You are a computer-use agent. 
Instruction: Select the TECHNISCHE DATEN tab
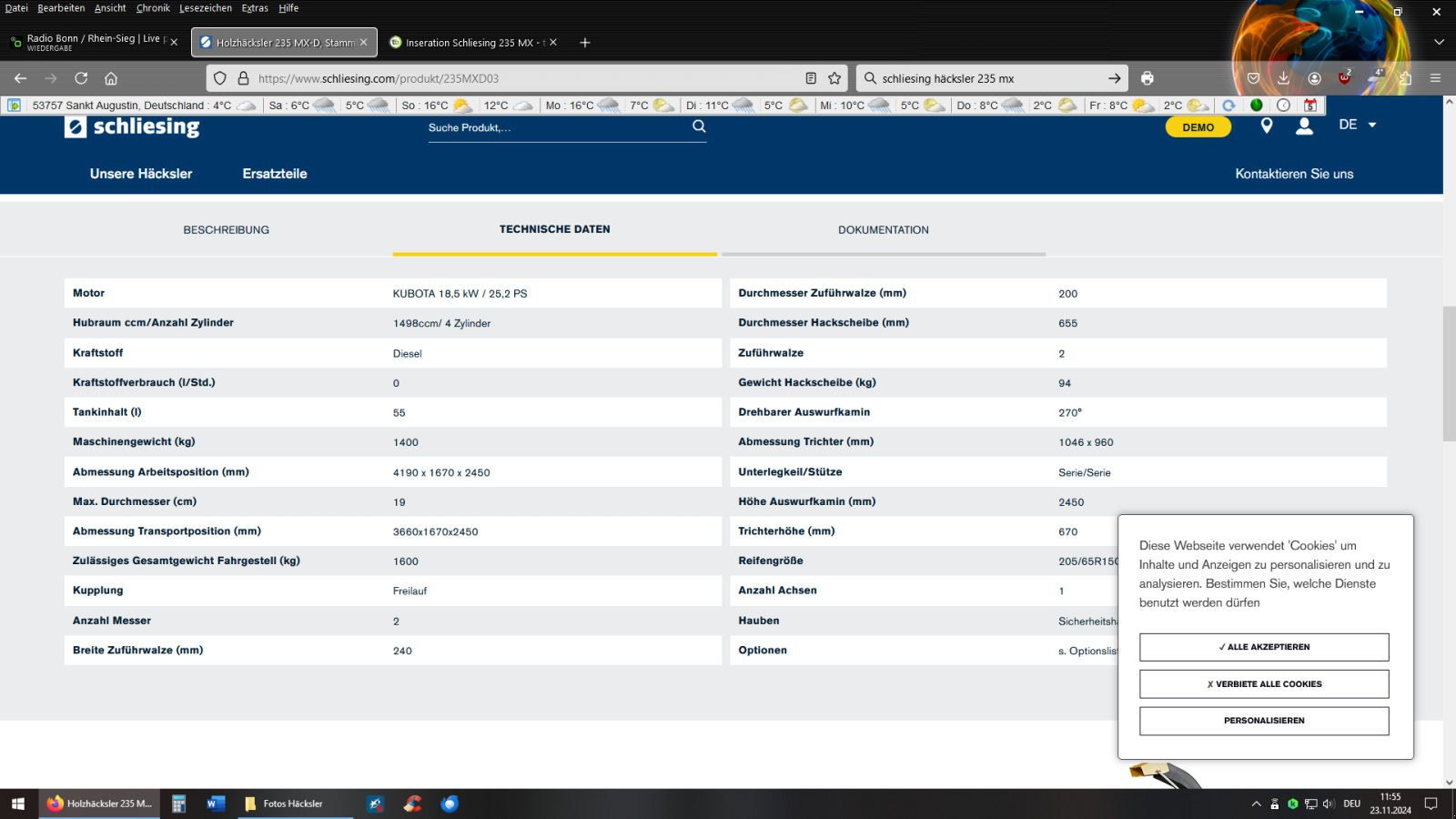click(x=555, y=229)
